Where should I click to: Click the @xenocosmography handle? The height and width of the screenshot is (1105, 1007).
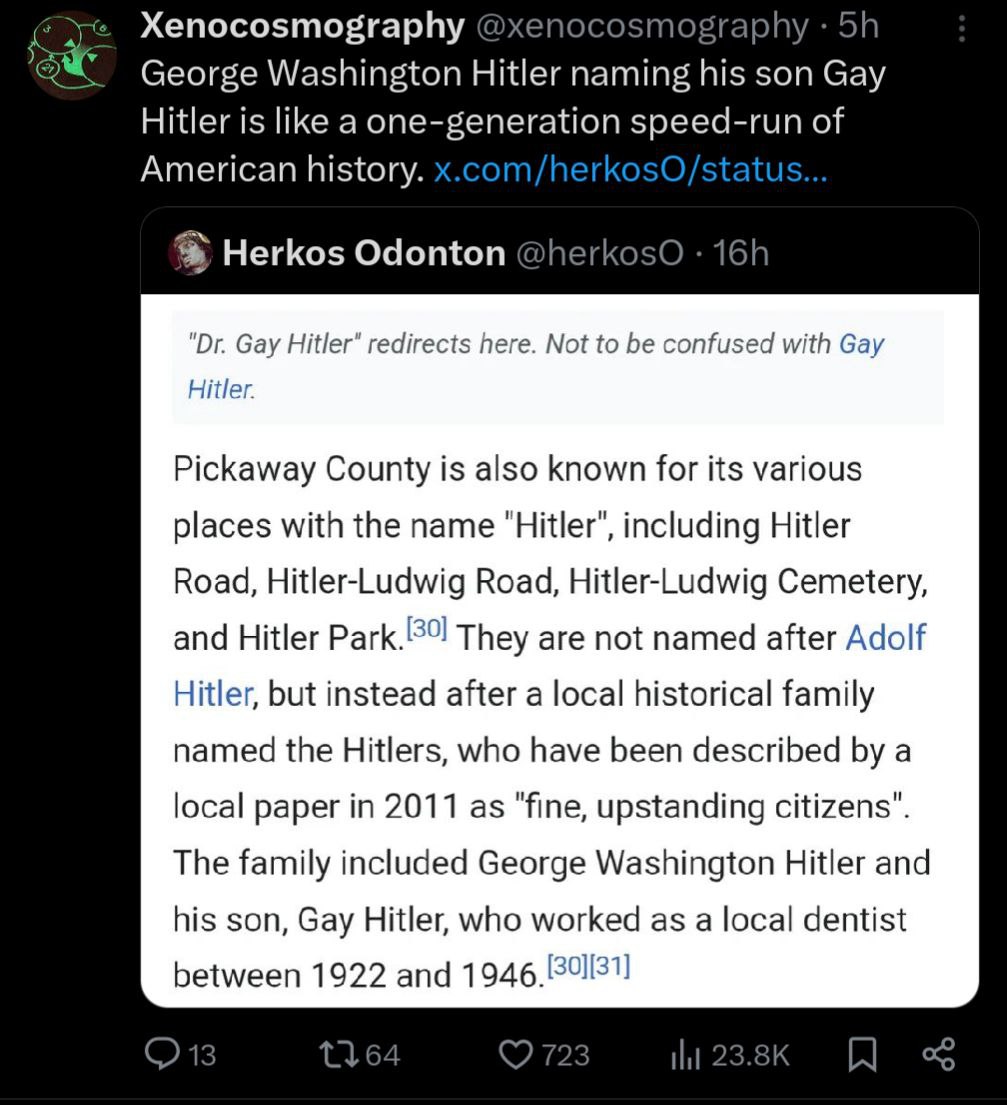(642, 26)
